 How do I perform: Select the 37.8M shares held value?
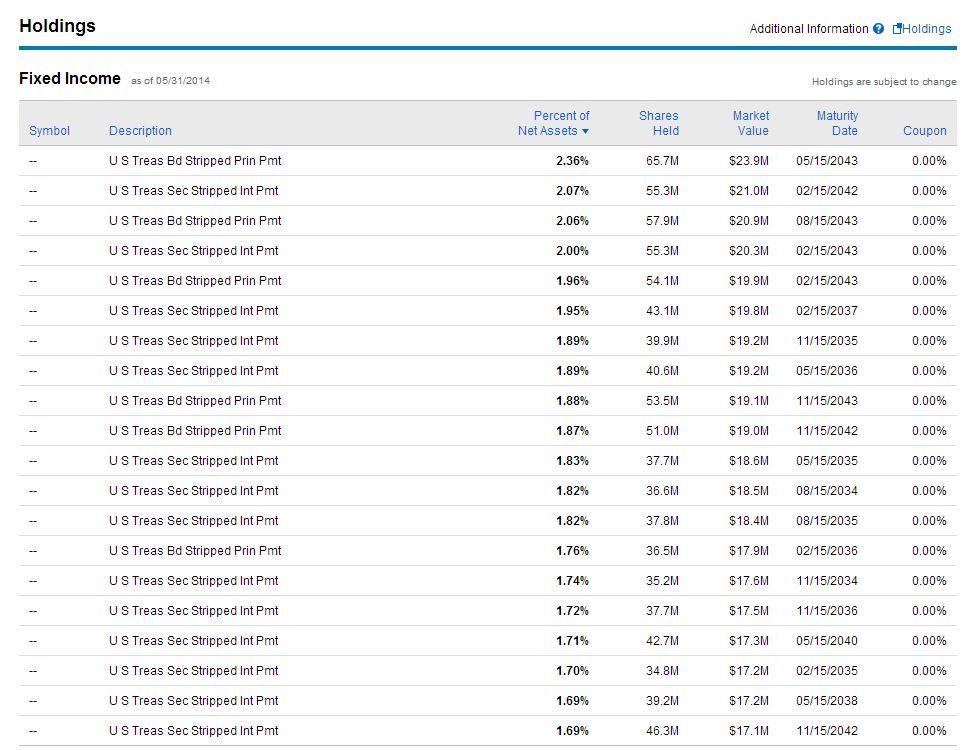pyautogui.click(x=662, y=521)
